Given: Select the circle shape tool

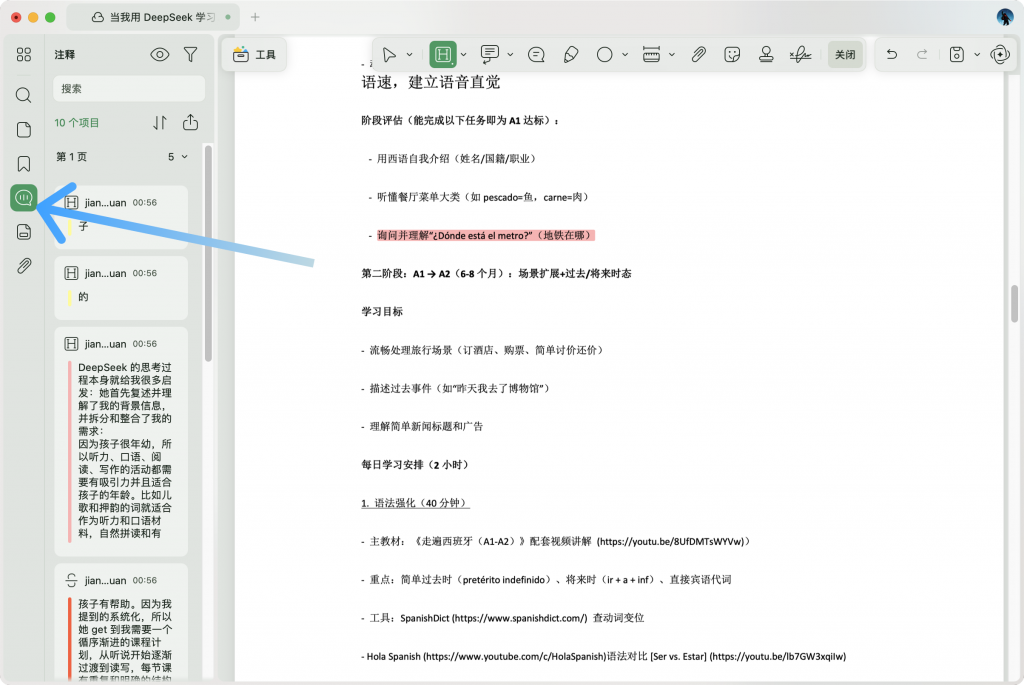Looking at the screenshot, I should click(x=604, y=54).
